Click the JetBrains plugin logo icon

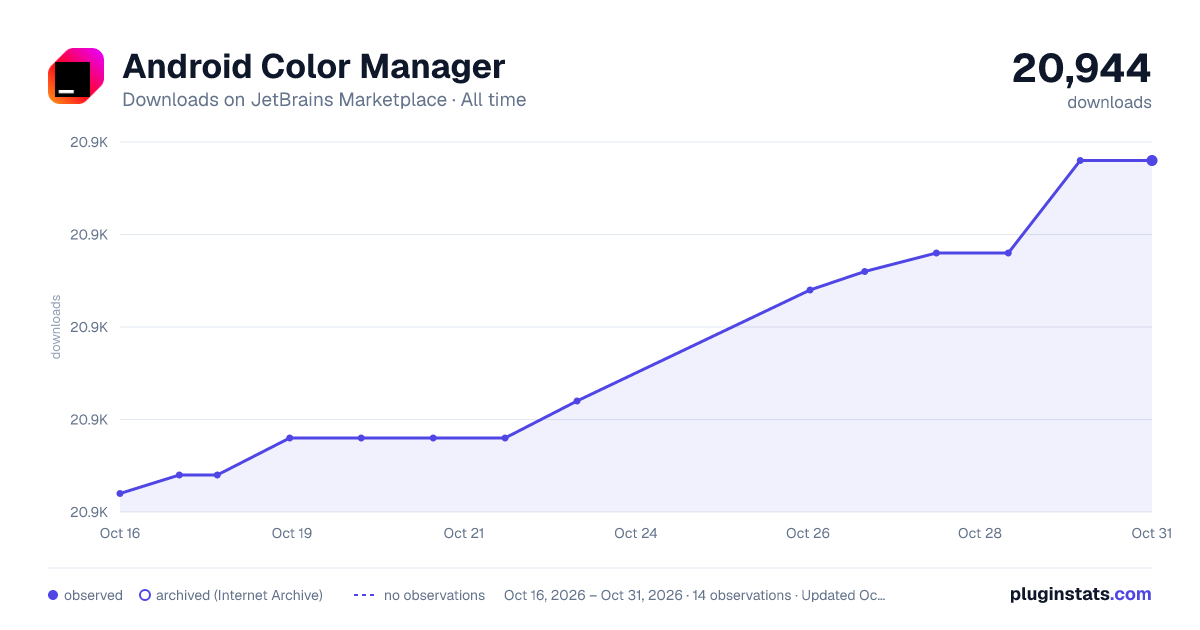[76, 75]
